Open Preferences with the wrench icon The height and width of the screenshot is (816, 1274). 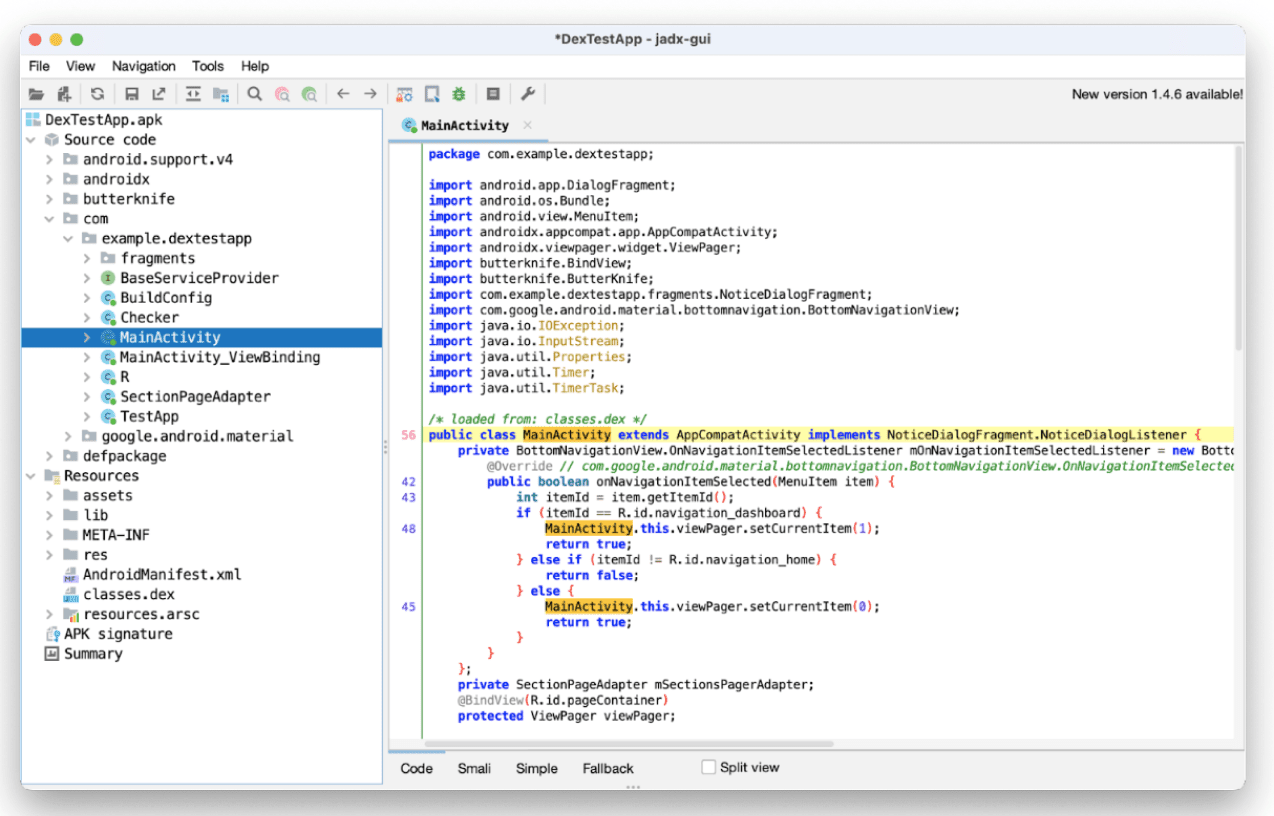tap(528, 94)
